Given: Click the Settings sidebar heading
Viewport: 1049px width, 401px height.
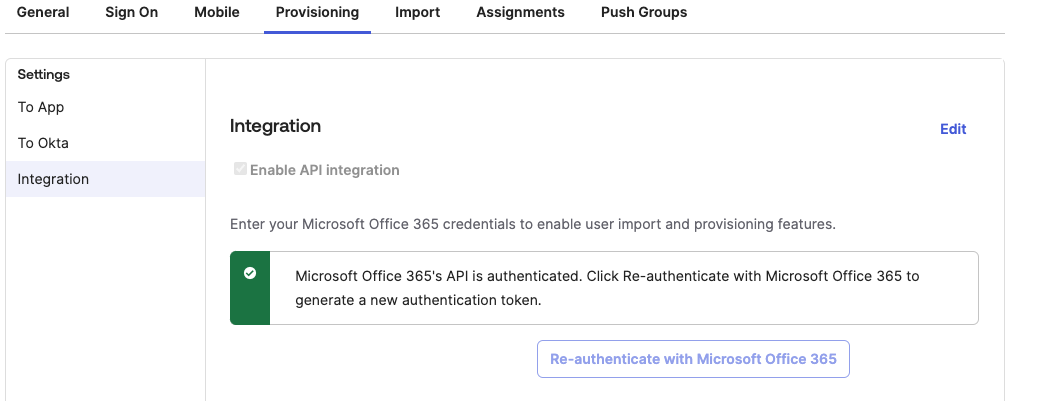Looking at the screenshot, I should (43, 74).
